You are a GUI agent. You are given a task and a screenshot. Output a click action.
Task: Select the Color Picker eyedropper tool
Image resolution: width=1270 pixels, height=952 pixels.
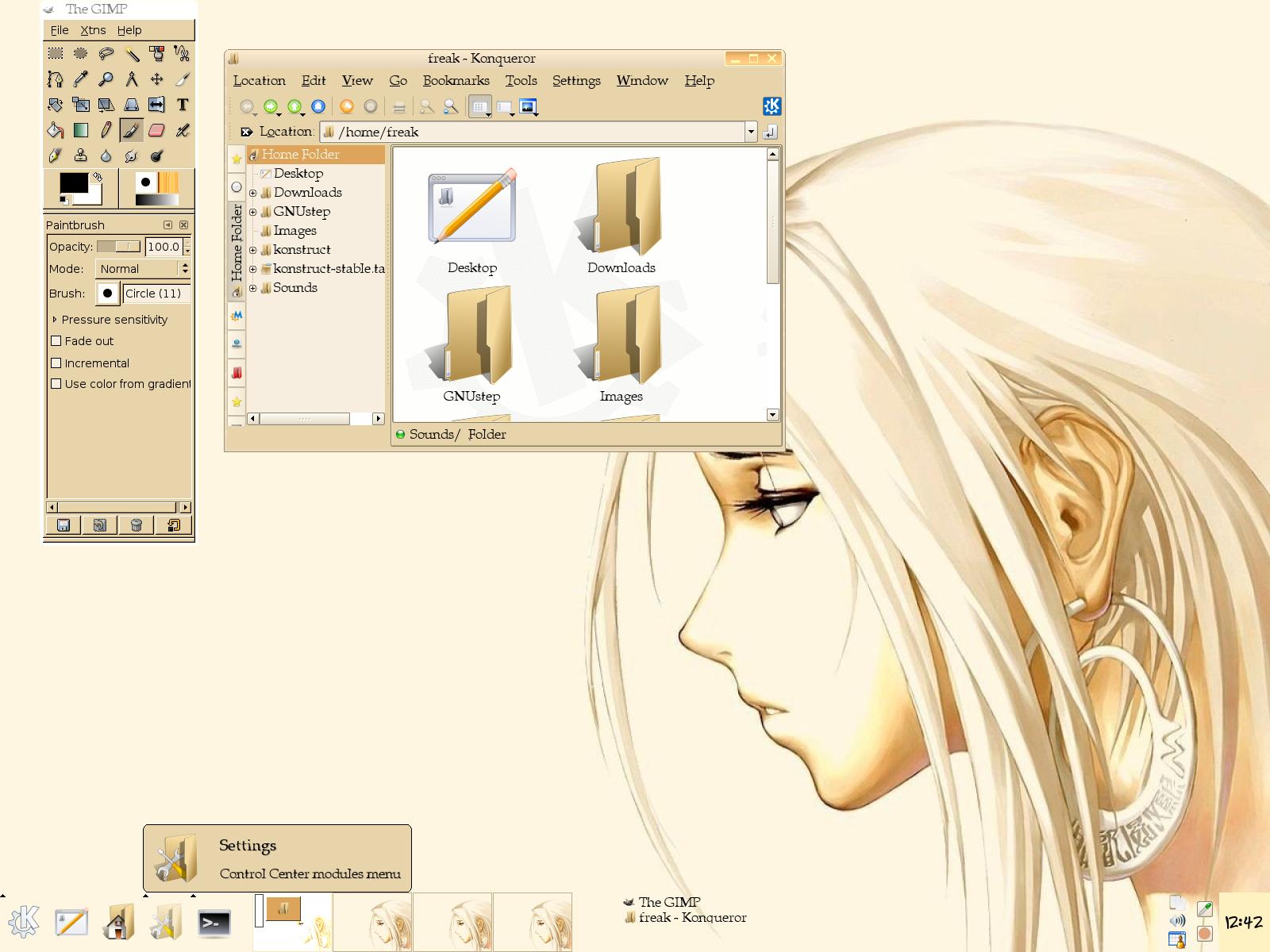tap(80, 79)
